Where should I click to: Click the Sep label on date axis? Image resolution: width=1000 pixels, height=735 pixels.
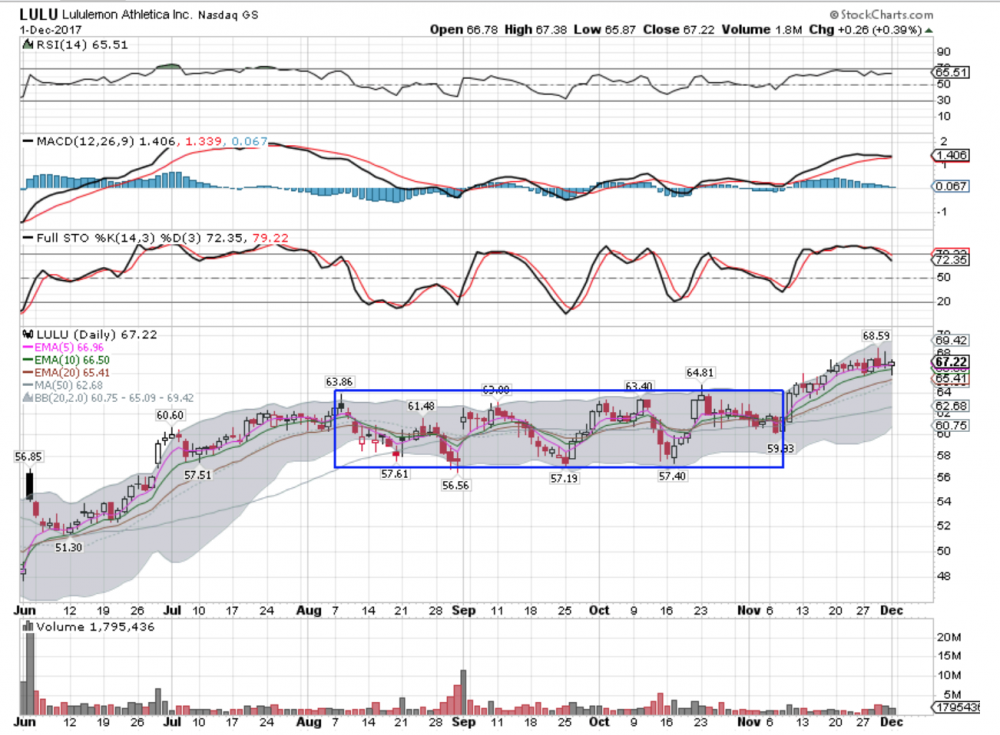click(x=460, y=607)
